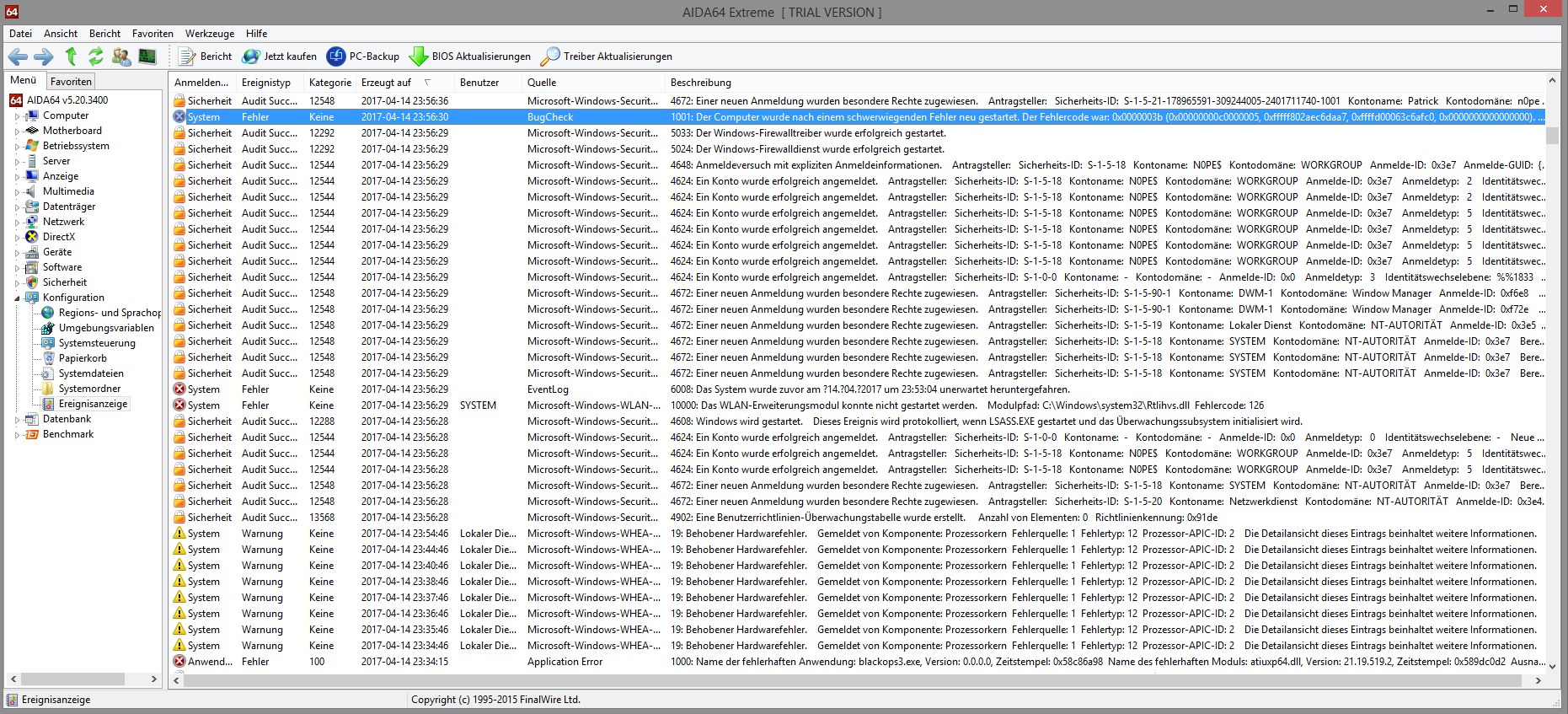
Task: Expand the Datenbank tree node
Action: tap(17, 420)
